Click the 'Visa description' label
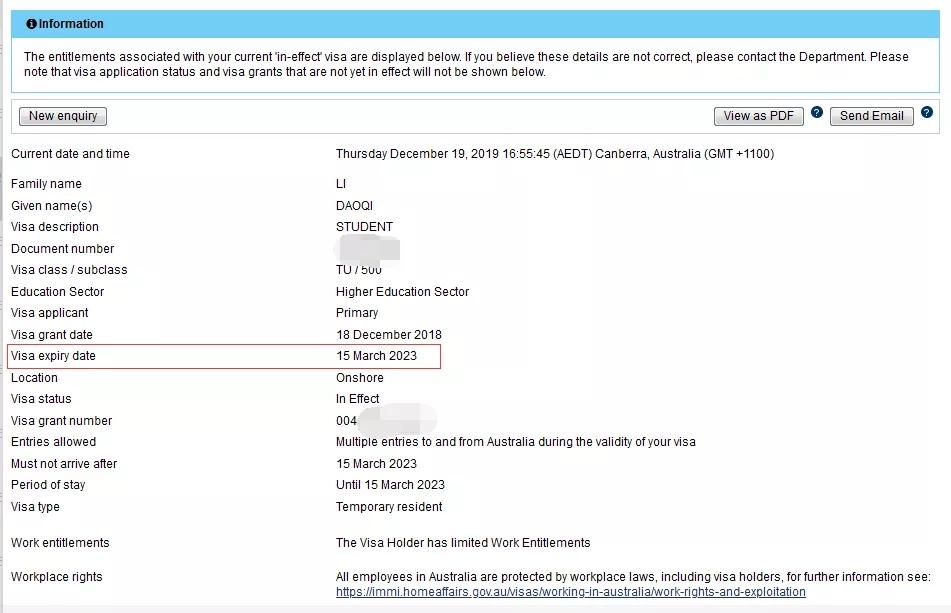The width and height of the screenshot is (951, 613). [55, 227]
